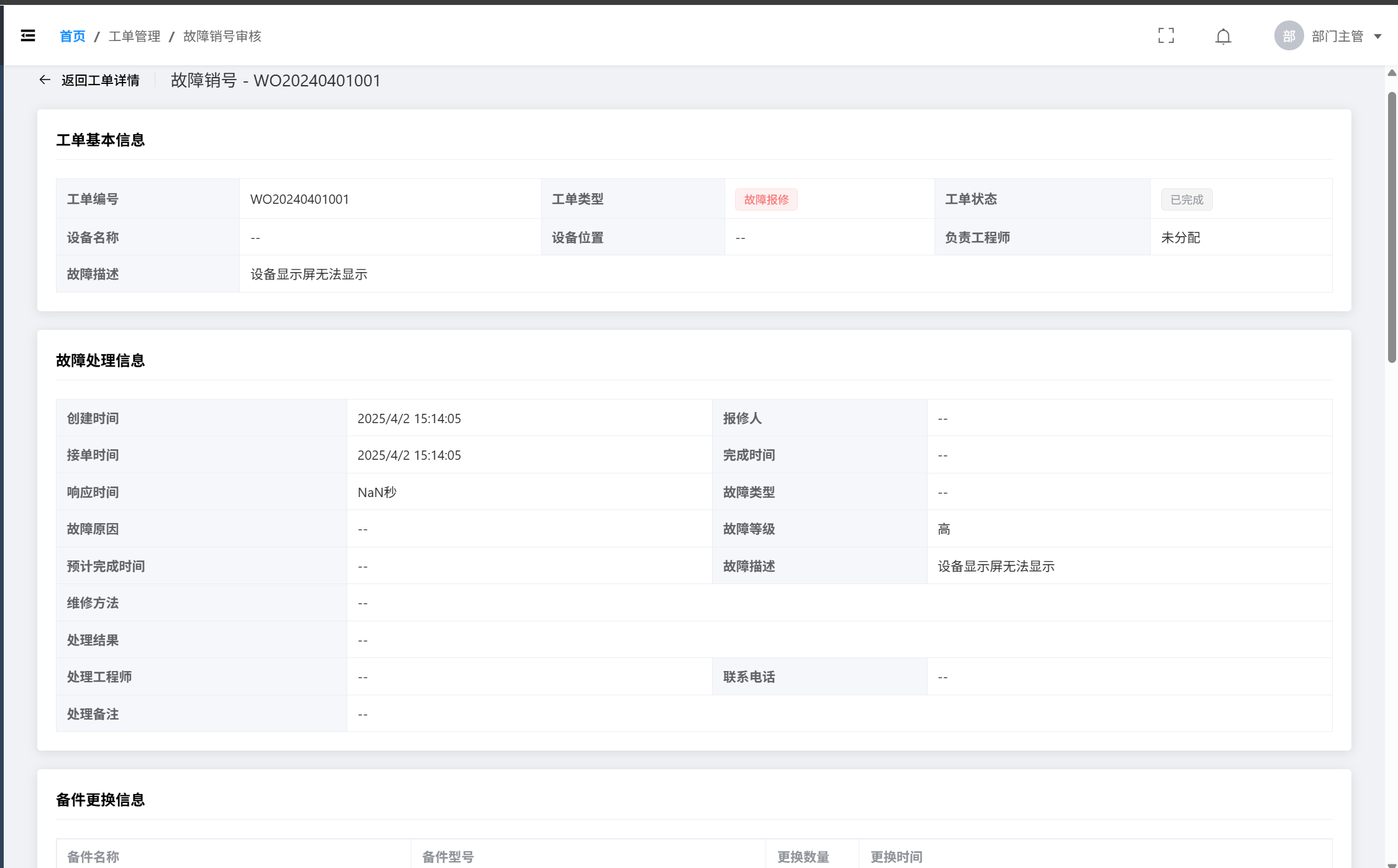This screenshot has width=1398, height=868.
Task: Click the 已完成 status tag
Action: click(1186, 200)
